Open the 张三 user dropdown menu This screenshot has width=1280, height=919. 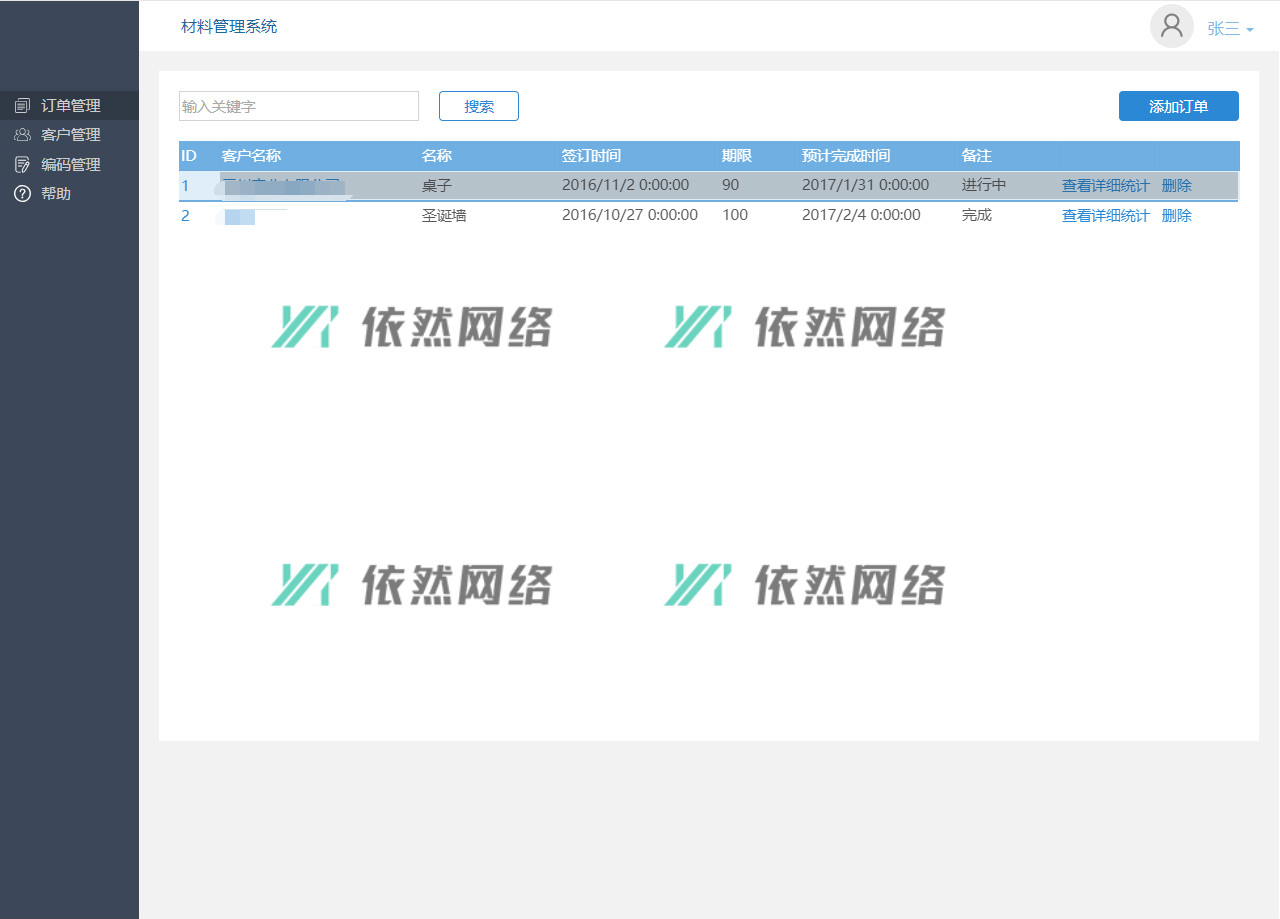coord(1230,29)
